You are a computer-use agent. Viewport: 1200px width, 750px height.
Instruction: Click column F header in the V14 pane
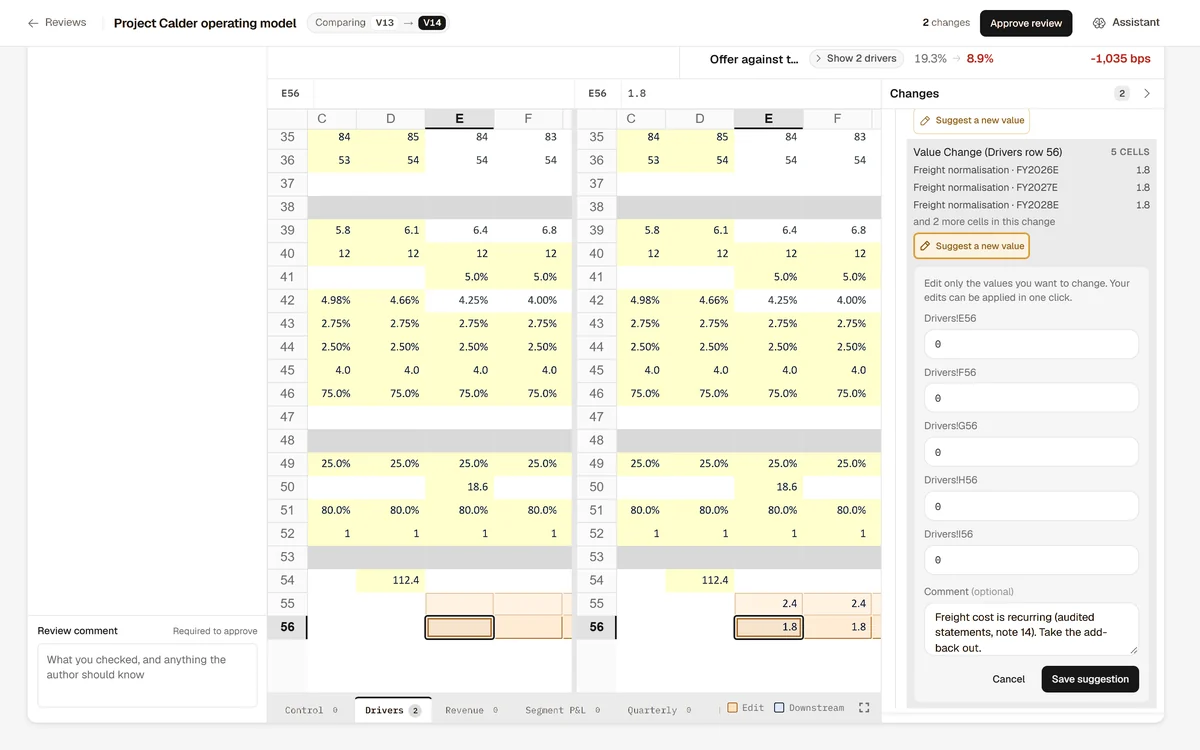[837, 119]
